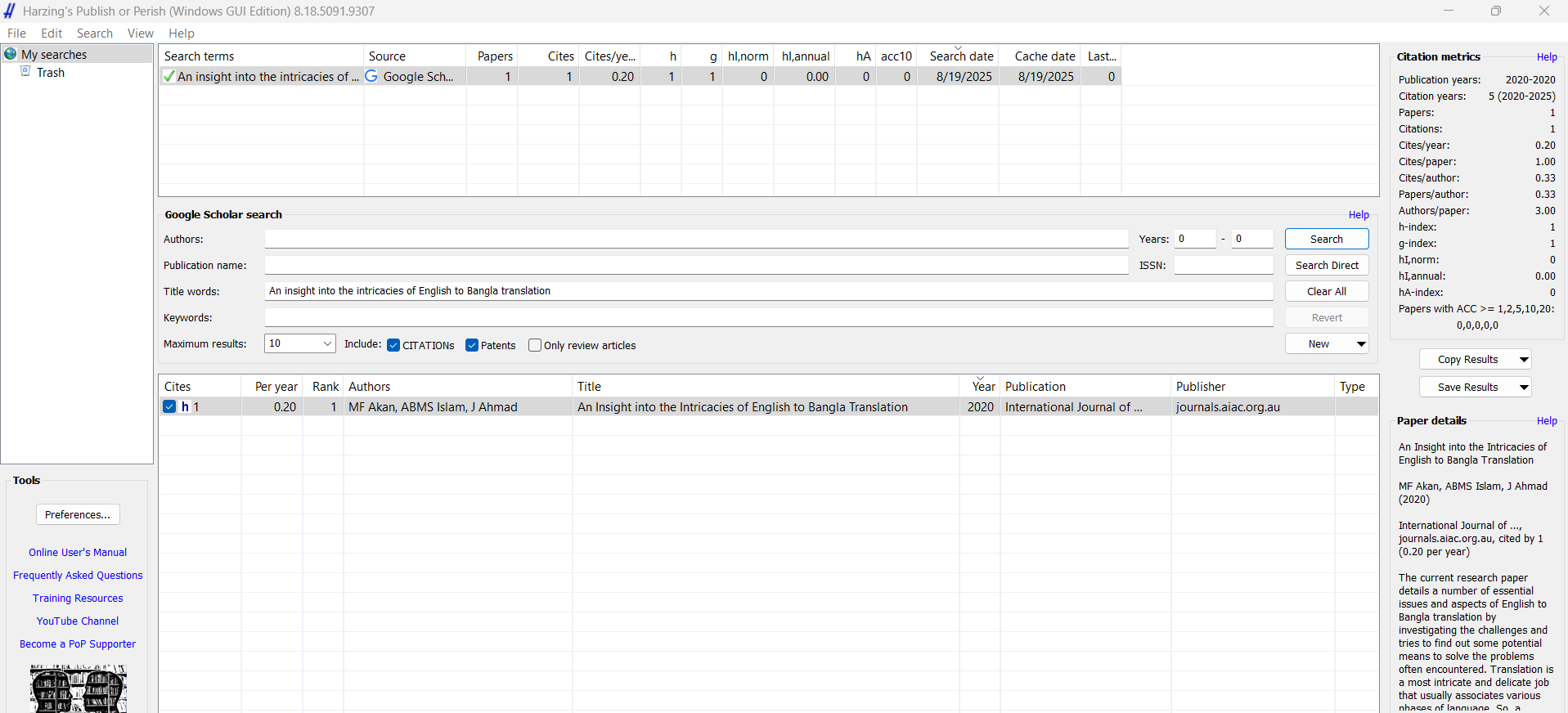Sort searches by Search terms column header
Image resolution: width=1568 pixels, height=713 pixels.
[x=261, y=56]
